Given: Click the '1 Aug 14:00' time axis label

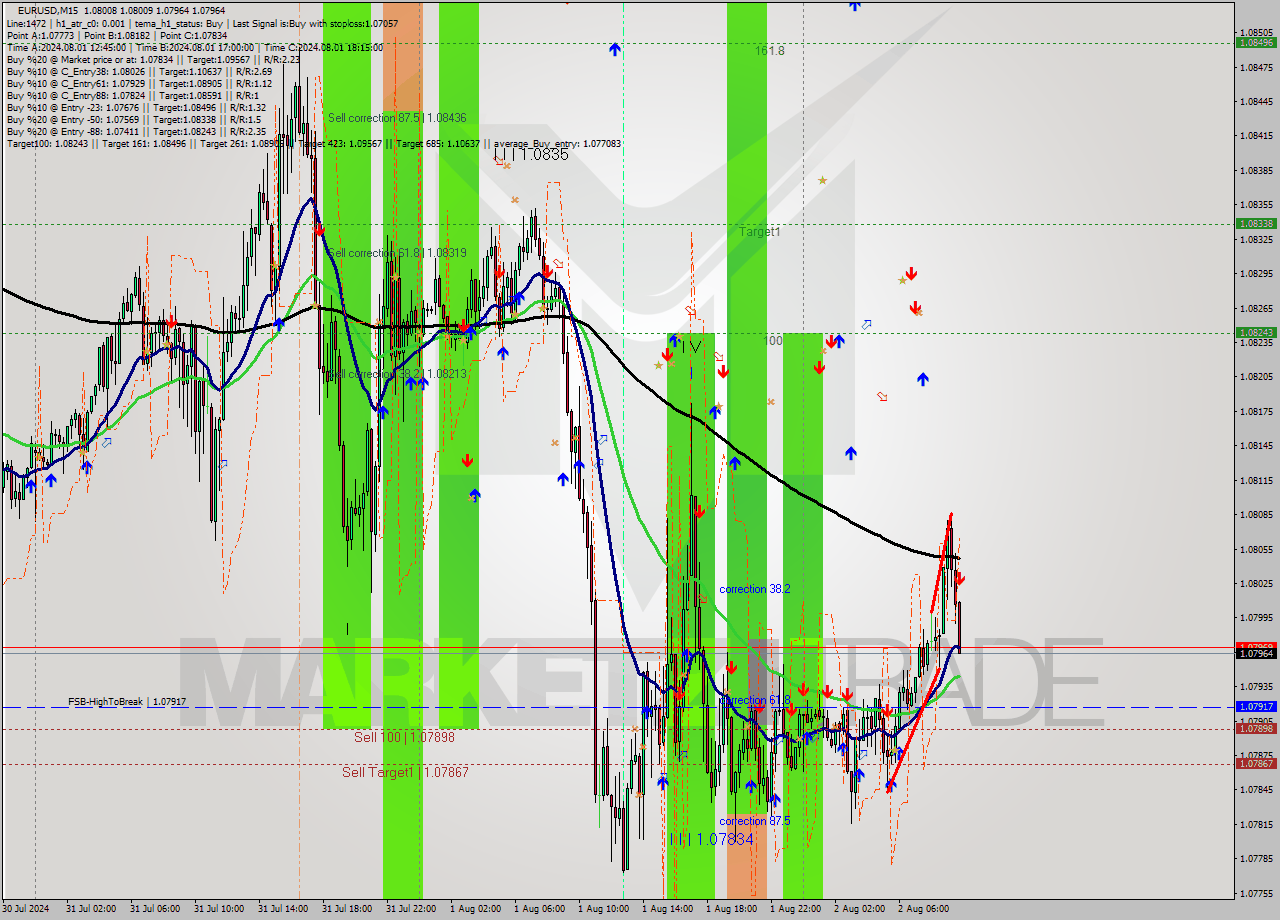Looking at the screenshot, I should (667, 909).
